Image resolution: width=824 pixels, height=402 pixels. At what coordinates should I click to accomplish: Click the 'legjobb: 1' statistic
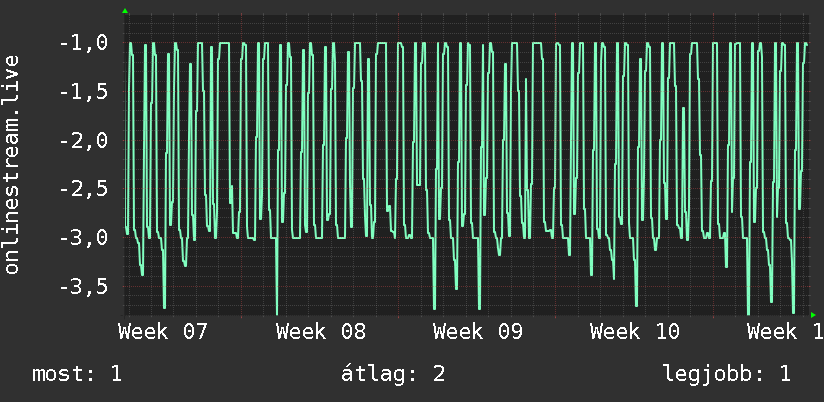727,374
